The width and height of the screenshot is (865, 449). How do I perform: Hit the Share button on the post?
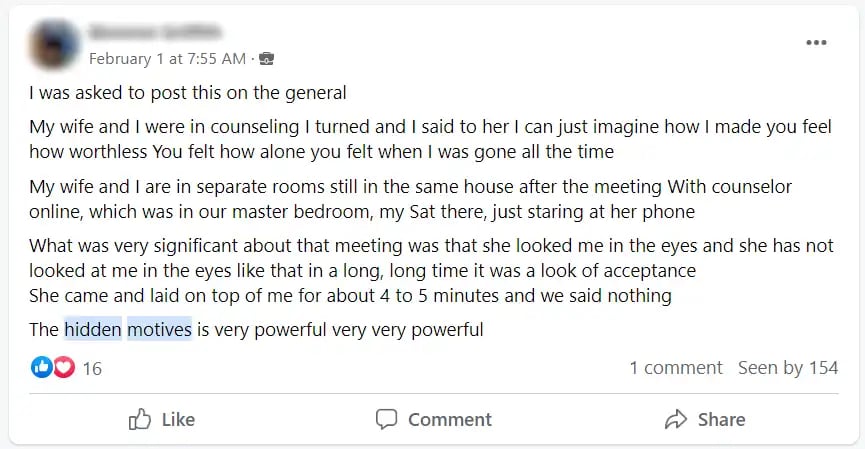coord(705,419)
